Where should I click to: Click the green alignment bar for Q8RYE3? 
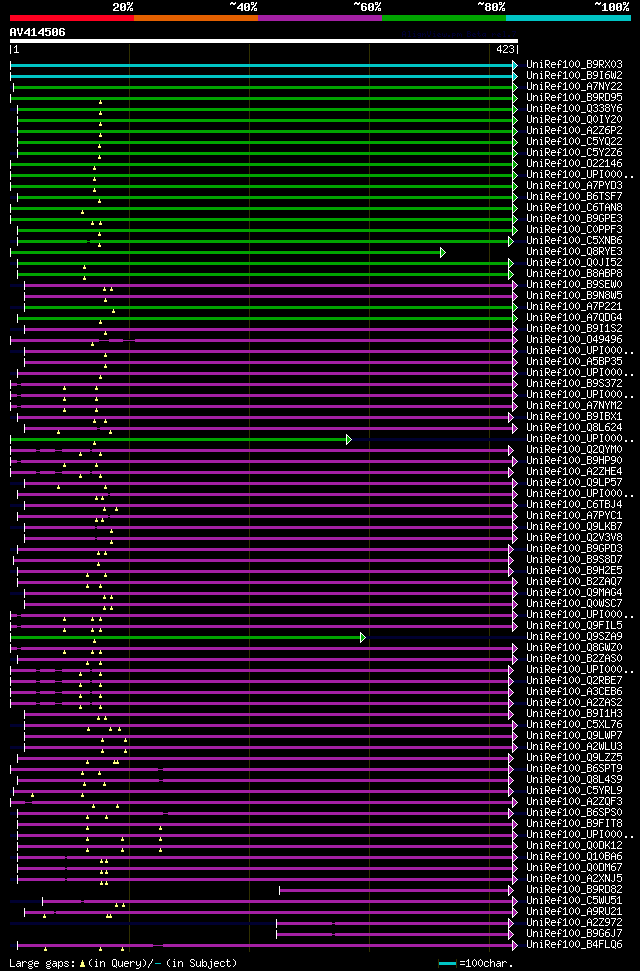click(228, 252)
